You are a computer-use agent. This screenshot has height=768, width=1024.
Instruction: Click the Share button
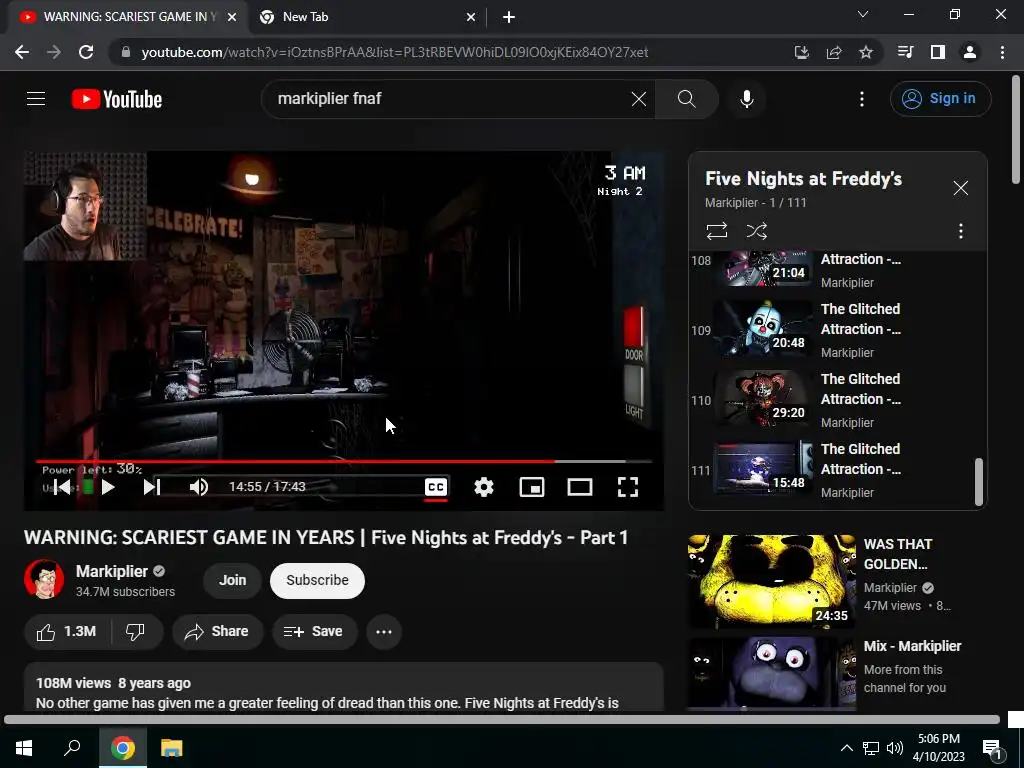(x=217, y=632)
